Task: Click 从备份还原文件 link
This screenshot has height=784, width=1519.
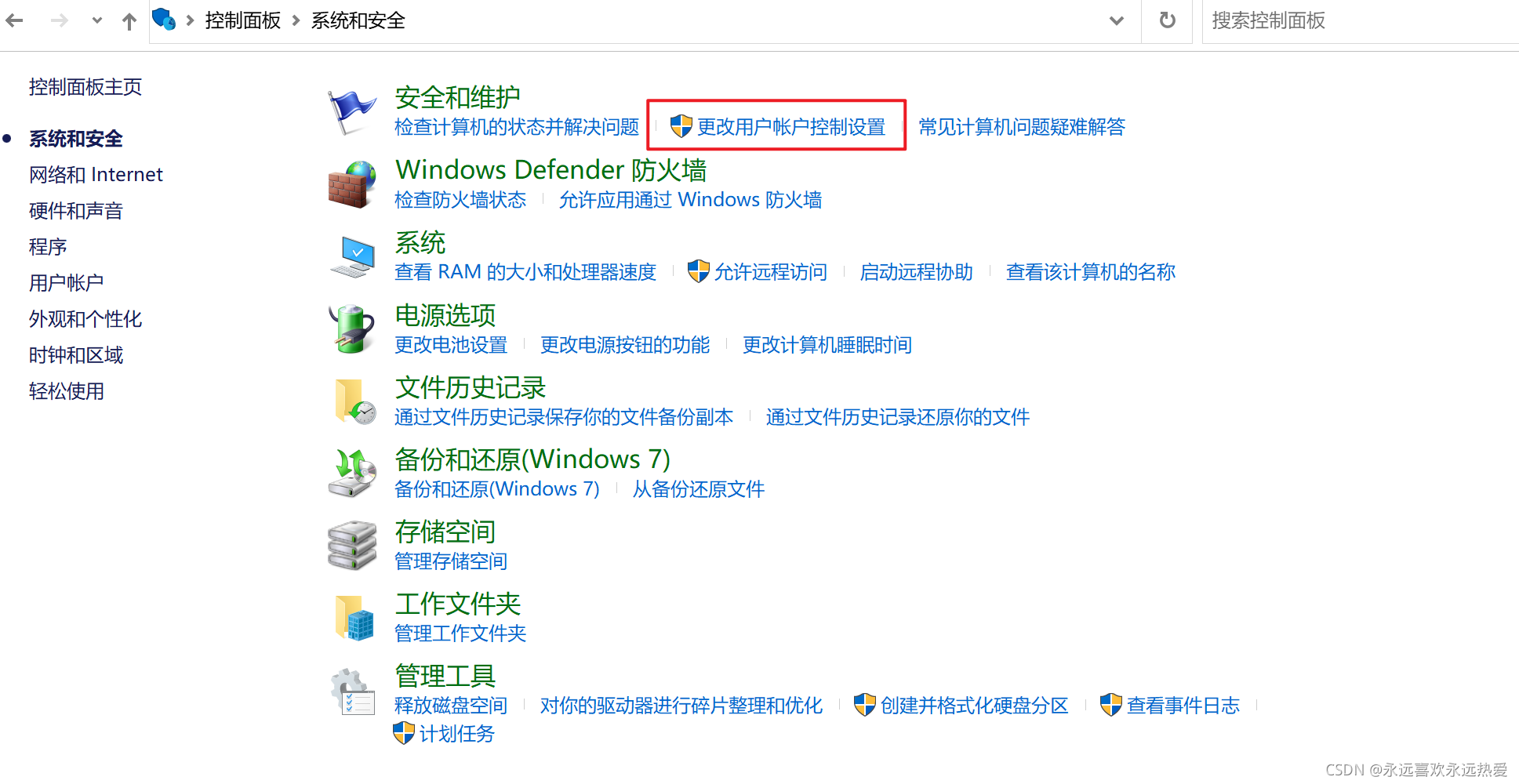Action: pos(699,489)
